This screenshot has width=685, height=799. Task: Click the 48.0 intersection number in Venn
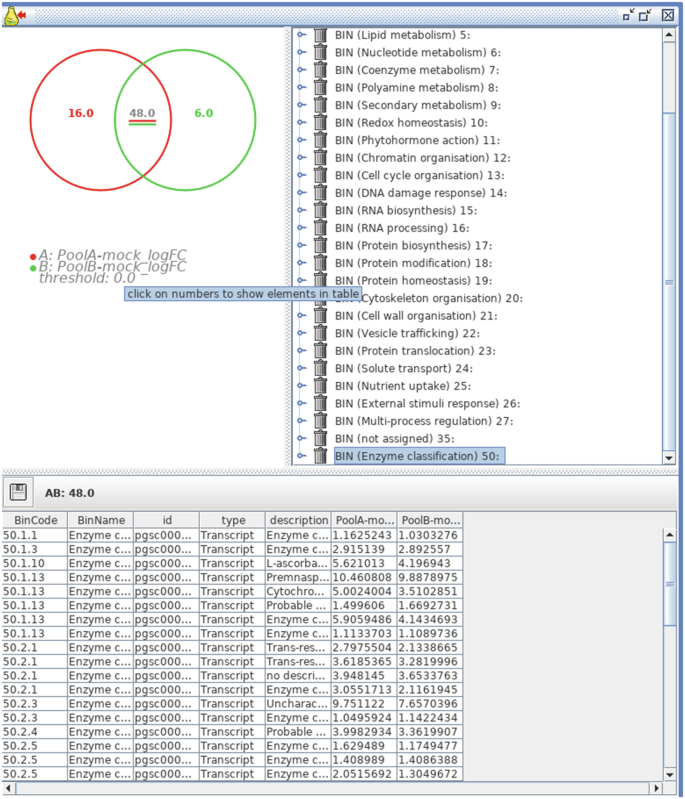point(142,114)
